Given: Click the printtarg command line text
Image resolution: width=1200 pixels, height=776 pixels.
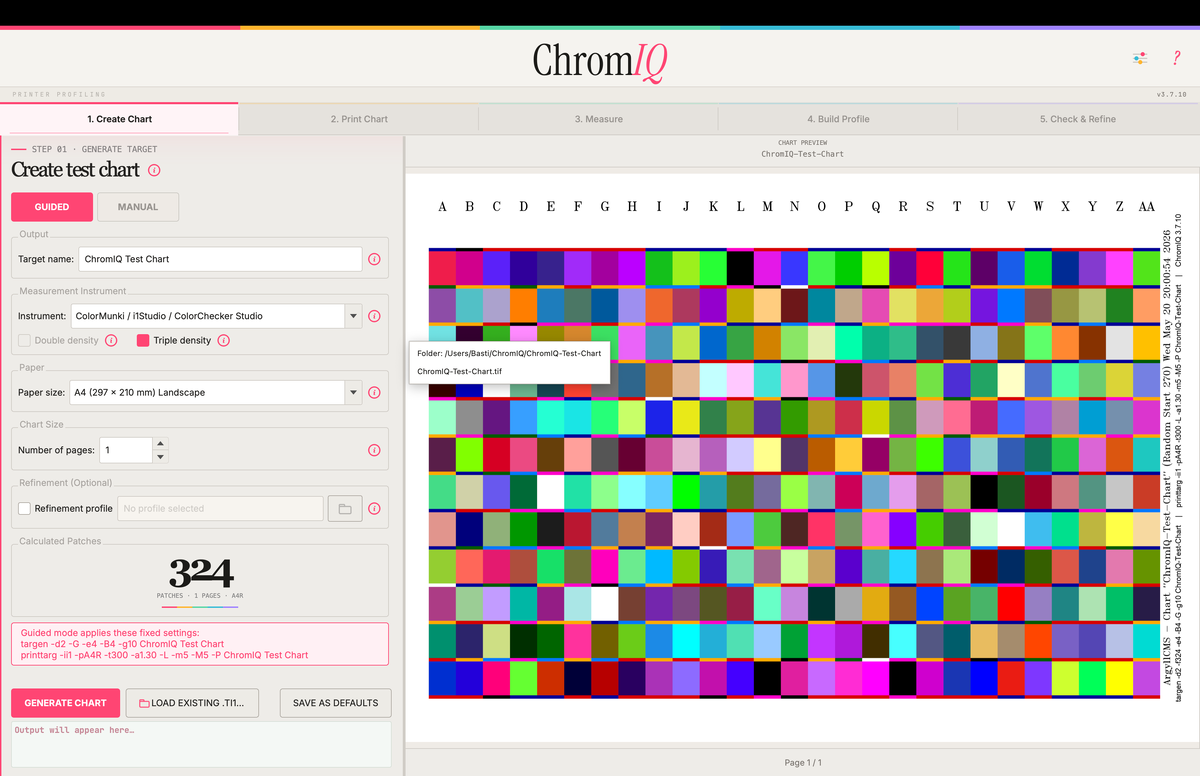Looking at the screenshot, I should click(x=164, y=655).
